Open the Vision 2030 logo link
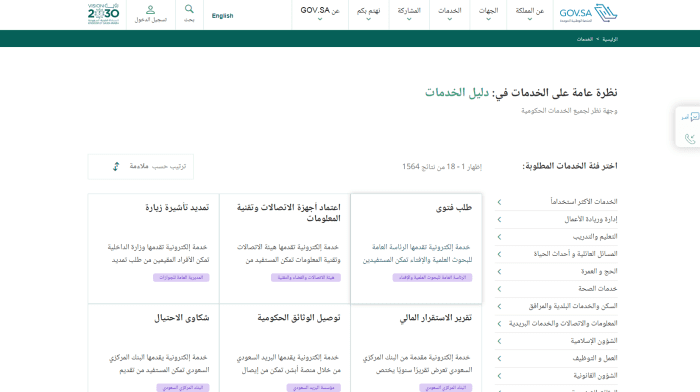 104,13
